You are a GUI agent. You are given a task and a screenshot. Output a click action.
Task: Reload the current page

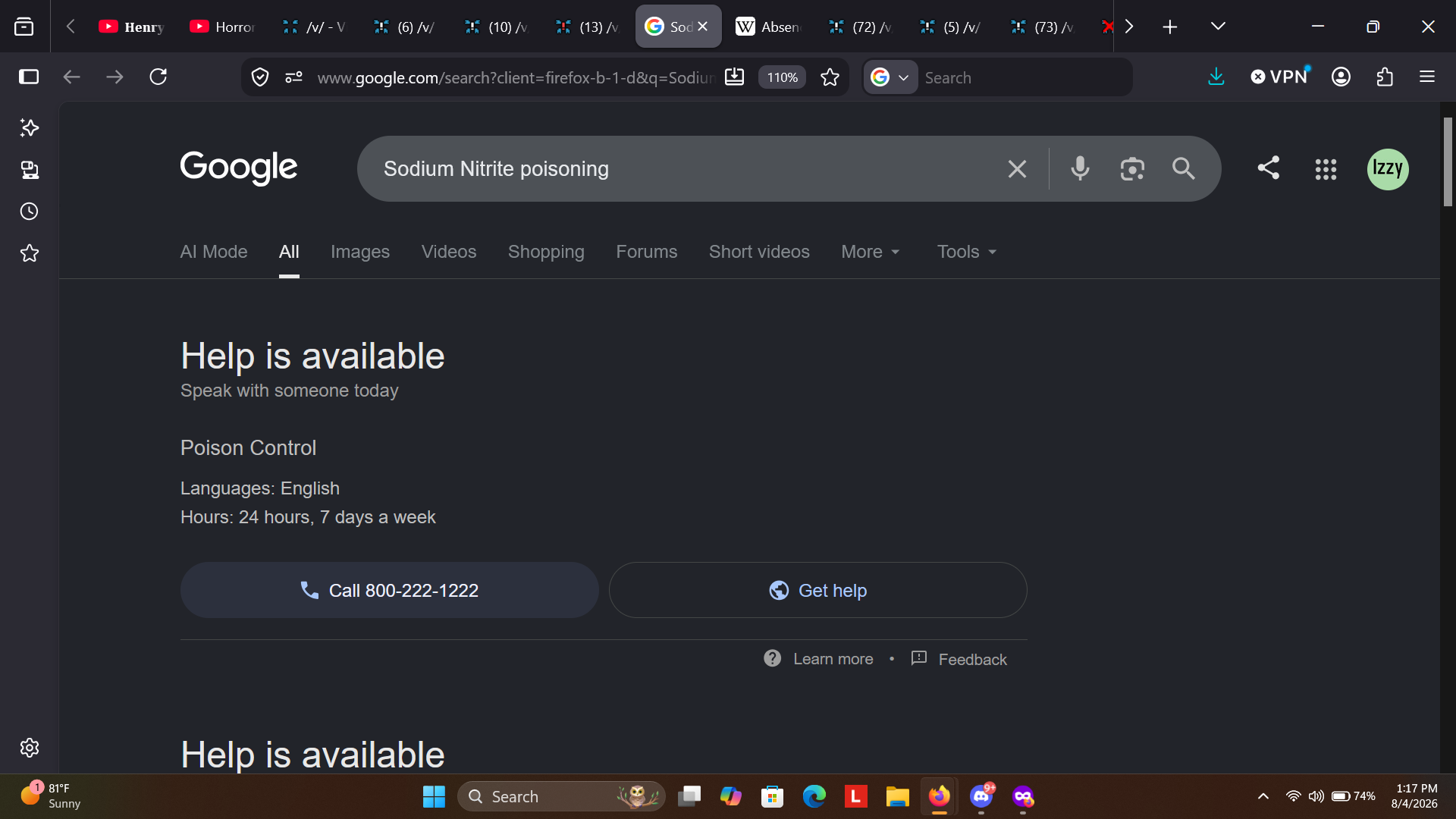click(x=158, y=77)
